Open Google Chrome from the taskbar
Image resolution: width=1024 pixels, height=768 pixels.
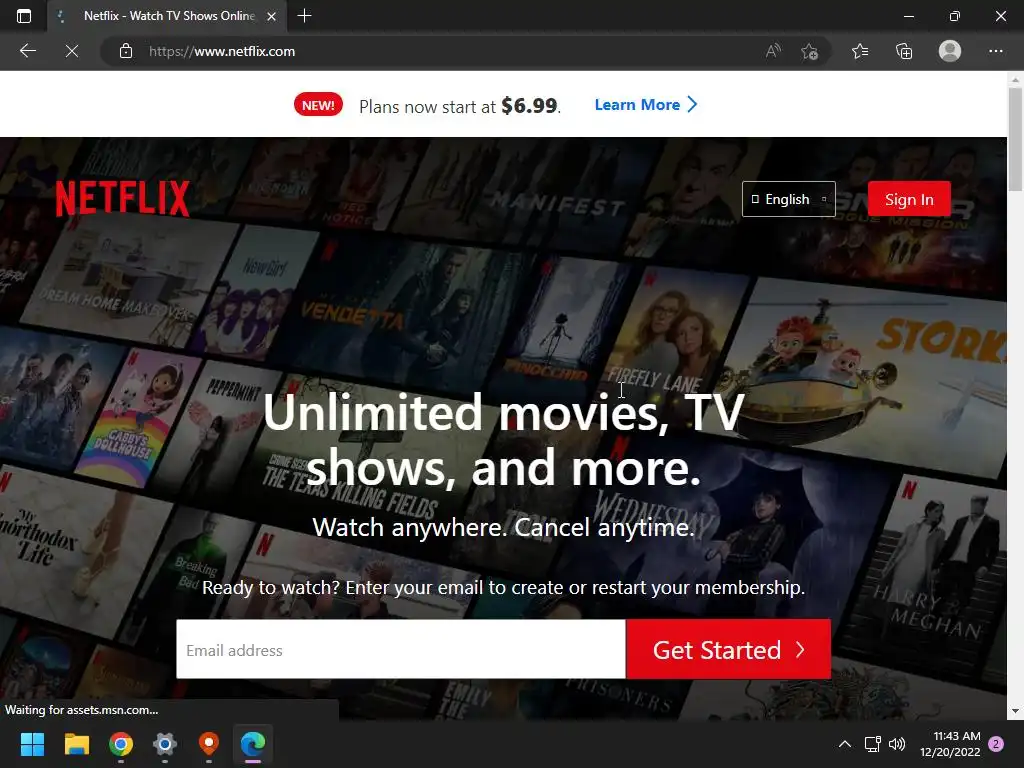click(x=121, y=744)
